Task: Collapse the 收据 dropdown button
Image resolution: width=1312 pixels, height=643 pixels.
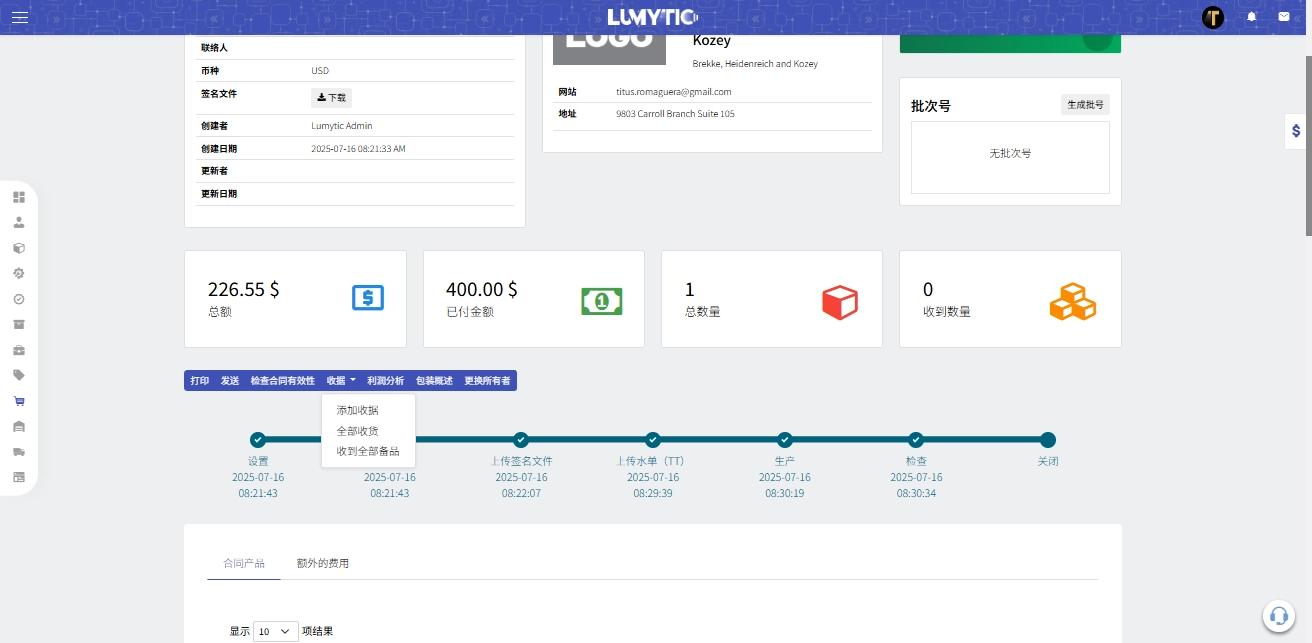Action: (340, 381)
